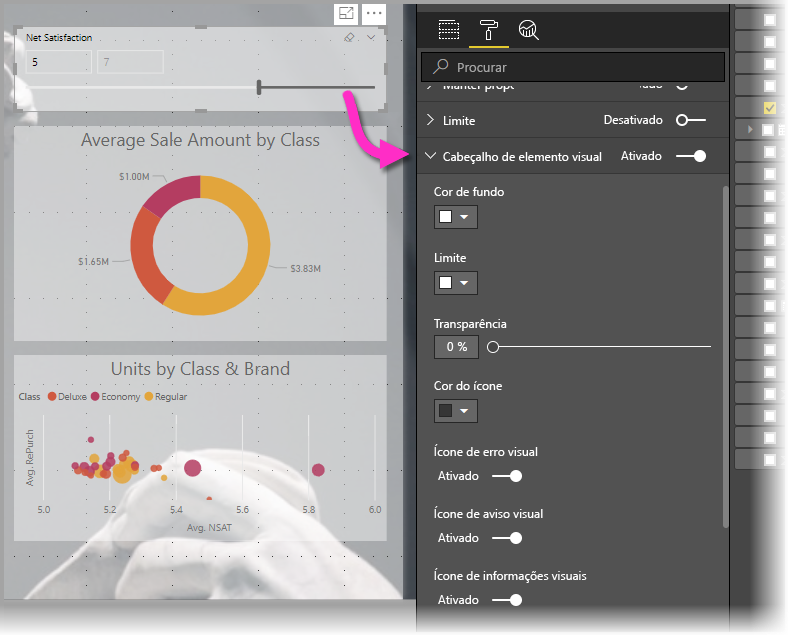
Task: Select the Format paint roller icon
Action: tap(489, 30)
